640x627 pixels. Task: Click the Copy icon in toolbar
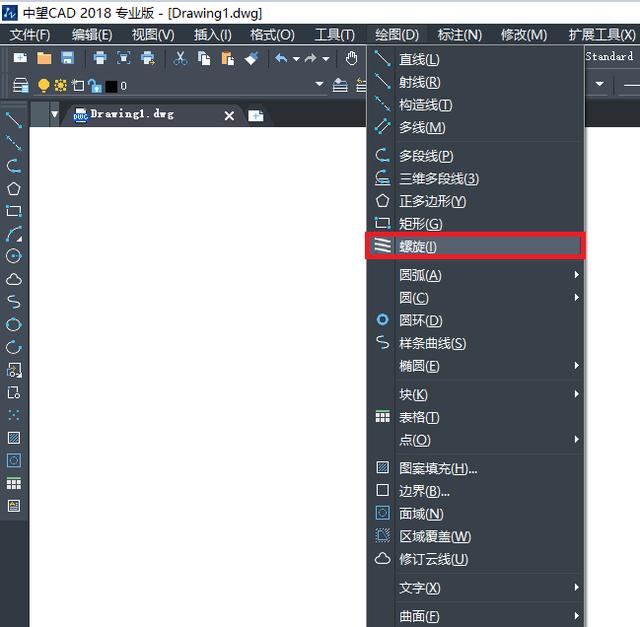tap(204, 58)
